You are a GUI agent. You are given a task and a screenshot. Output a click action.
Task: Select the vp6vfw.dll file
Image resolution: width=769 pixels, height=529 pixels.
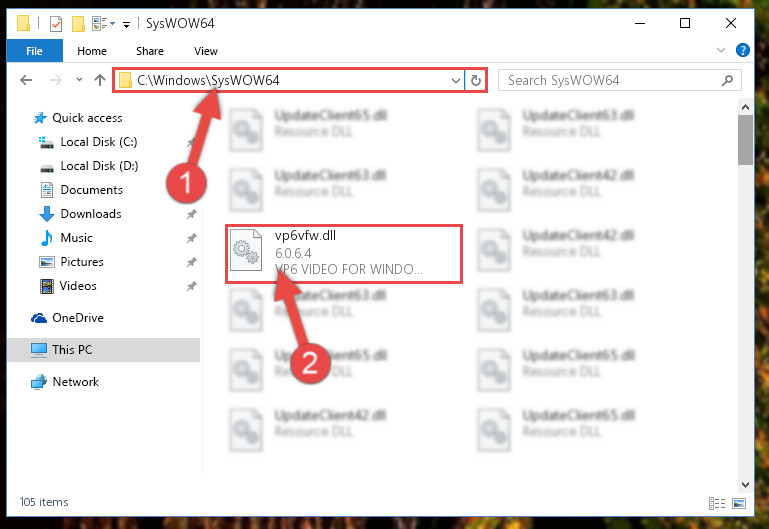tap(344, 253)
